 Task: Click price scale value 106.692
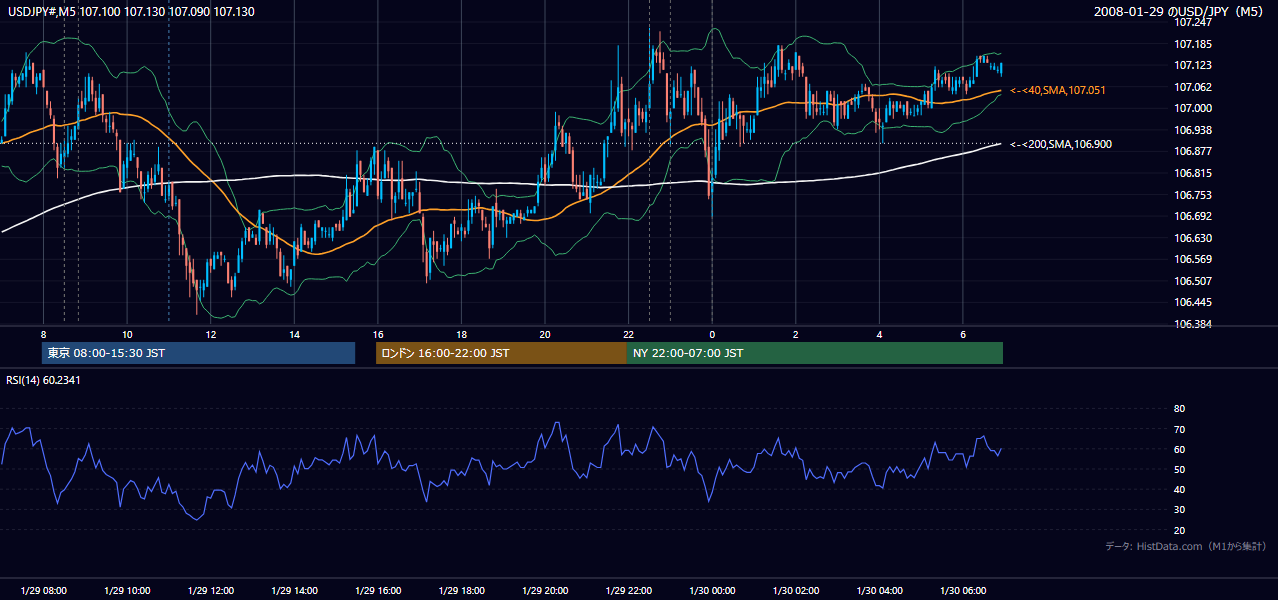click(x=1192, y=216)
